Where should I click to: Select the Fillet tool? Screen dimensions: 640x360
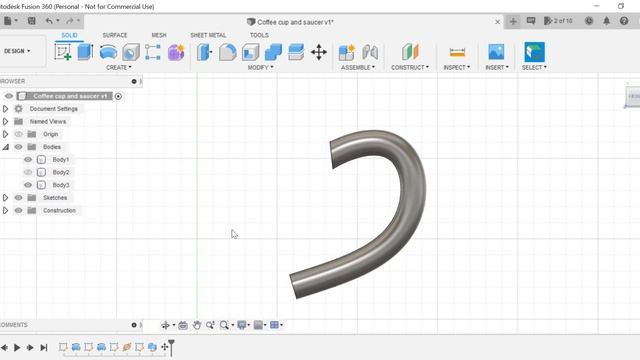[227, 52]
